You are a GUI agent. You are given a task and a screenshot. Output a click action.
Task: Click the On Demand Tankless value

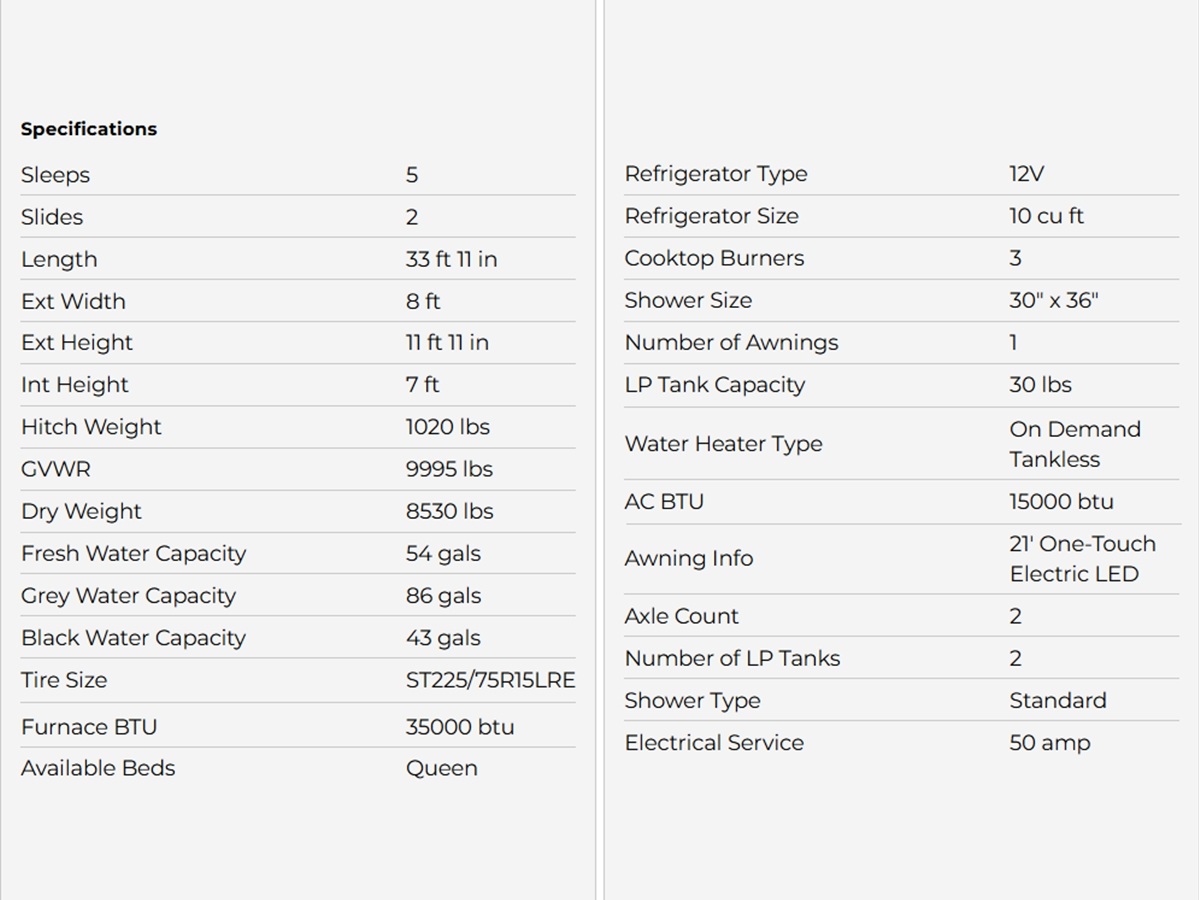click(x=1074, y=444)
